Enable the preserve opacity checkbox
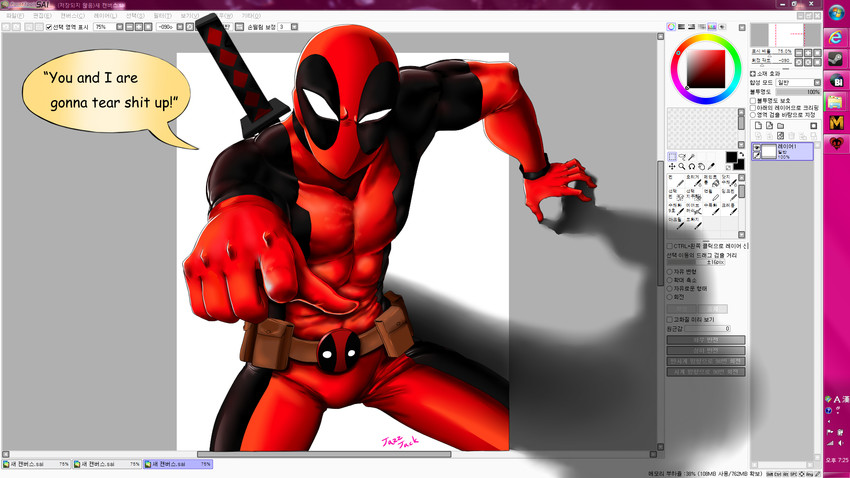 click(x=753, y=101)
